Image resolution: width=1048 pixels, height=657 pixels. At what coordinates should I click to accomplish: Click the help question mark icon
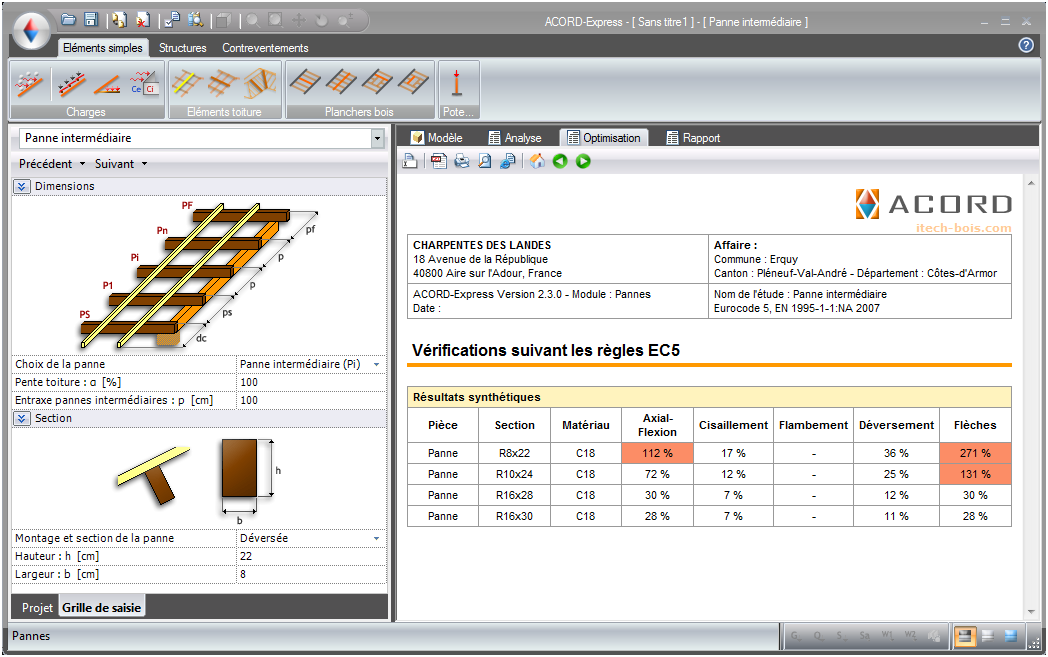(x=1025, y=45)
